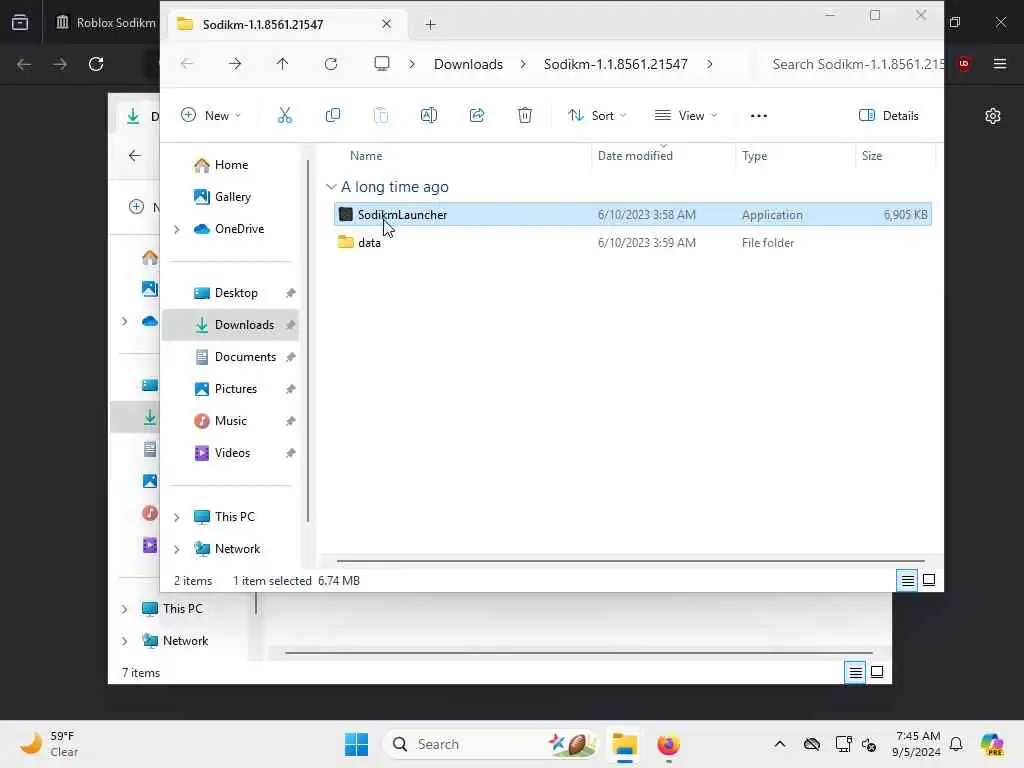Open the notifications bell in taskbar
1024x768 pixels.
point(956,744)
